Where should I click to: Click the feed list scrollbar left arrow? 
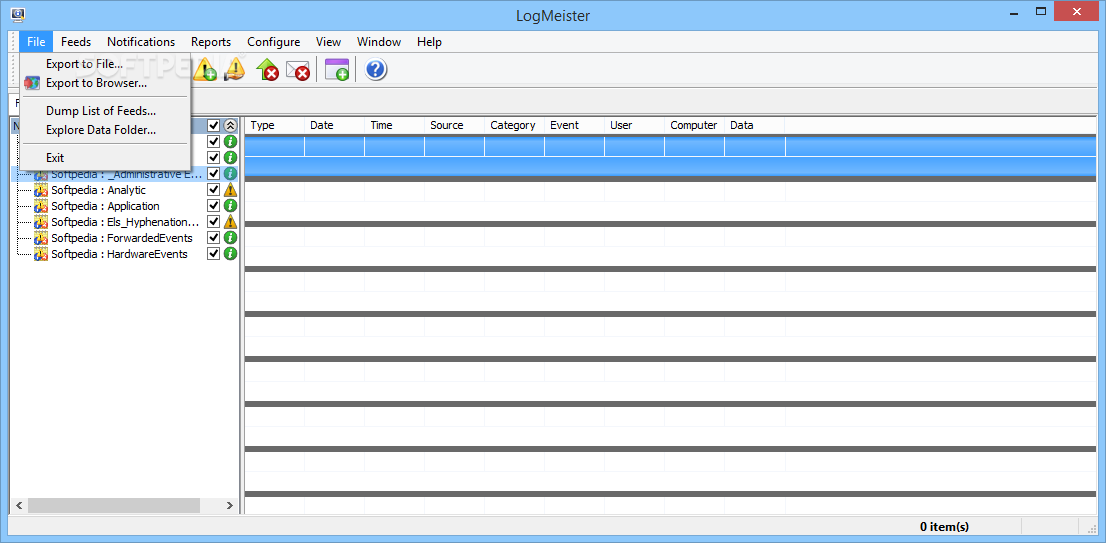pos(19,506)
